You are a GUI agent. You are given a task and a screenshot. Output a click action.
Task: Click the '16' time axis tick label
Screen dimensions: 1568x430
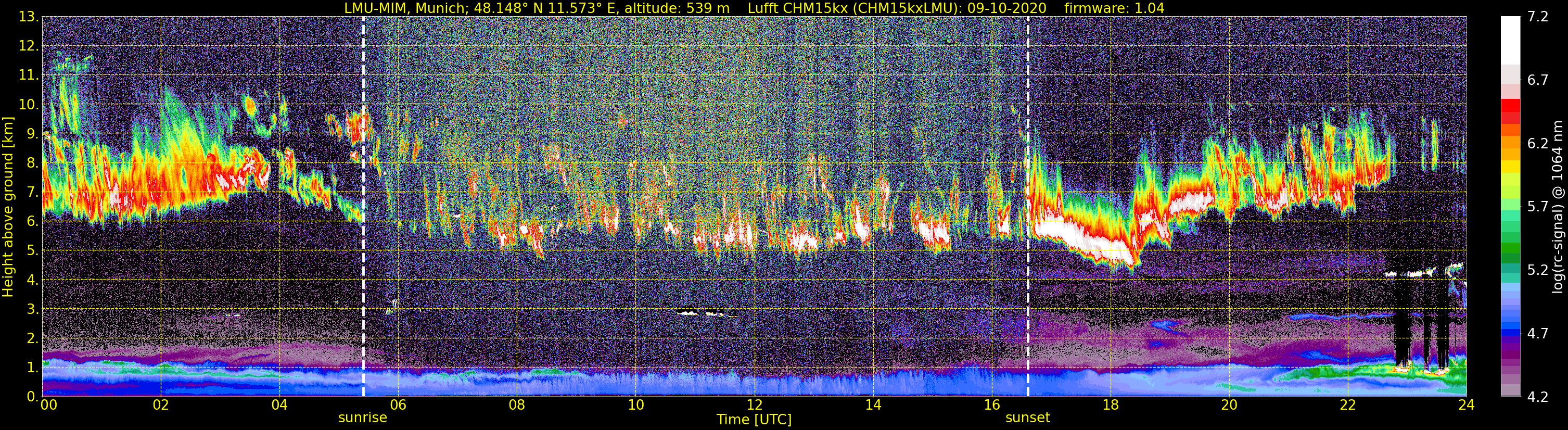pos(991,405)
